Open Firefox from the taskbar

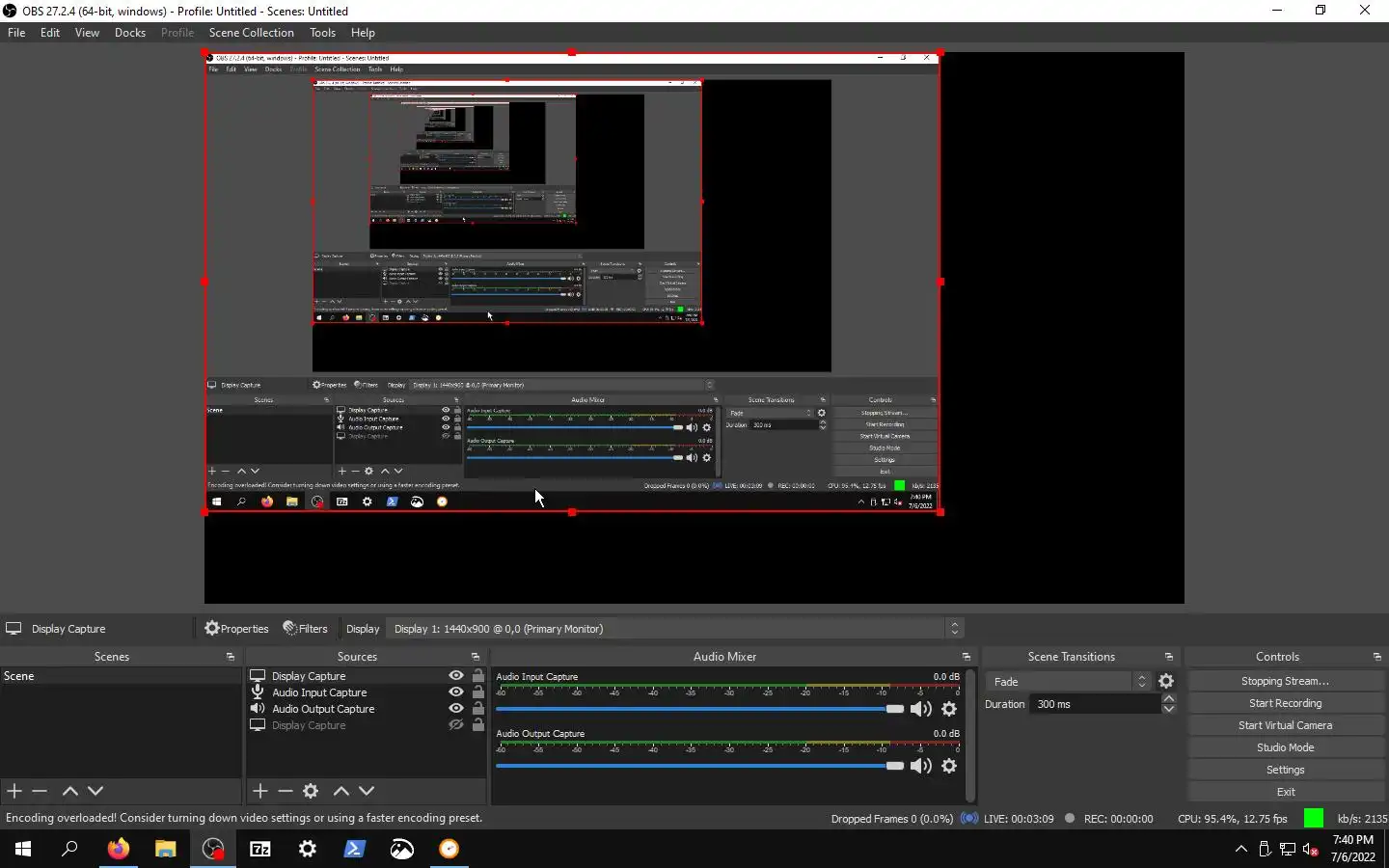point(119,849)
